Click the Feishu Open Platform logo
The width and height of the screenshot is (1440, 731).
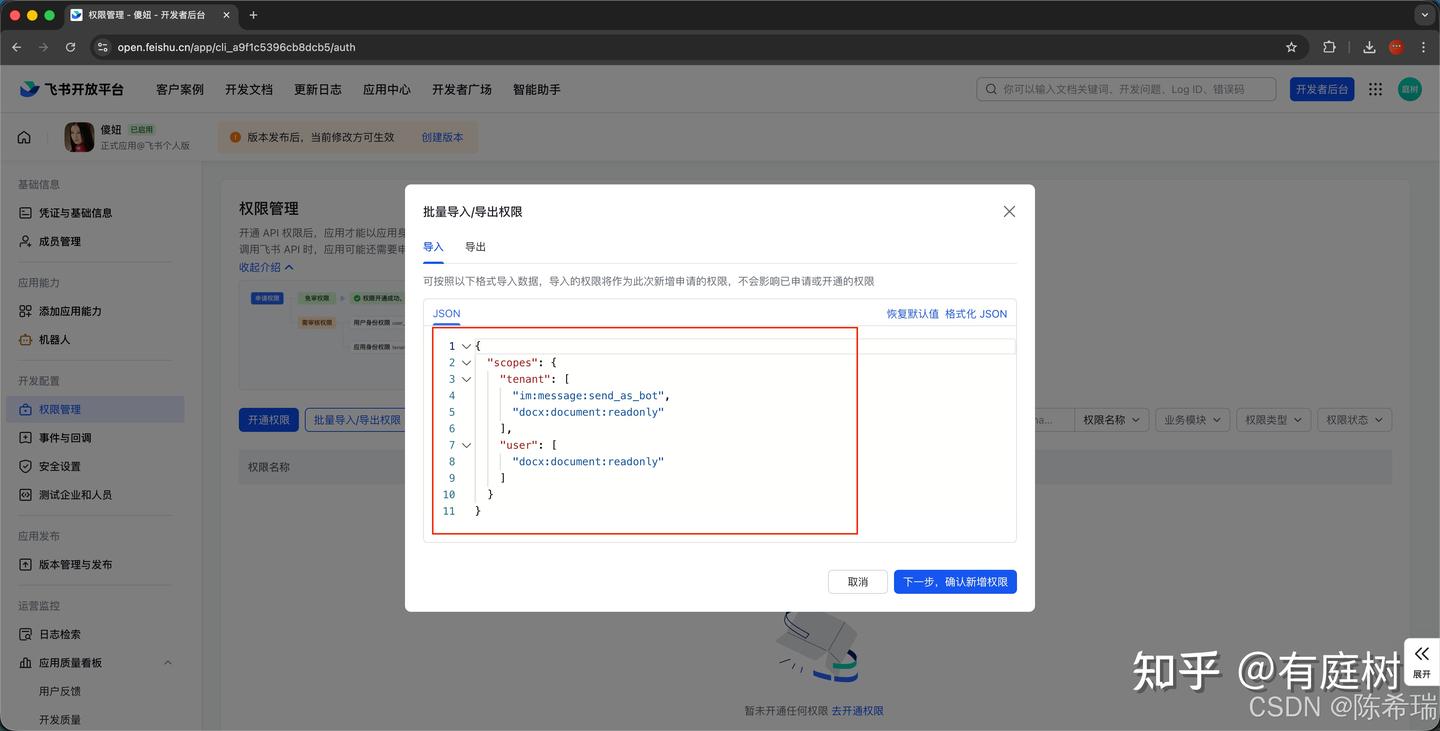(71, 89)
